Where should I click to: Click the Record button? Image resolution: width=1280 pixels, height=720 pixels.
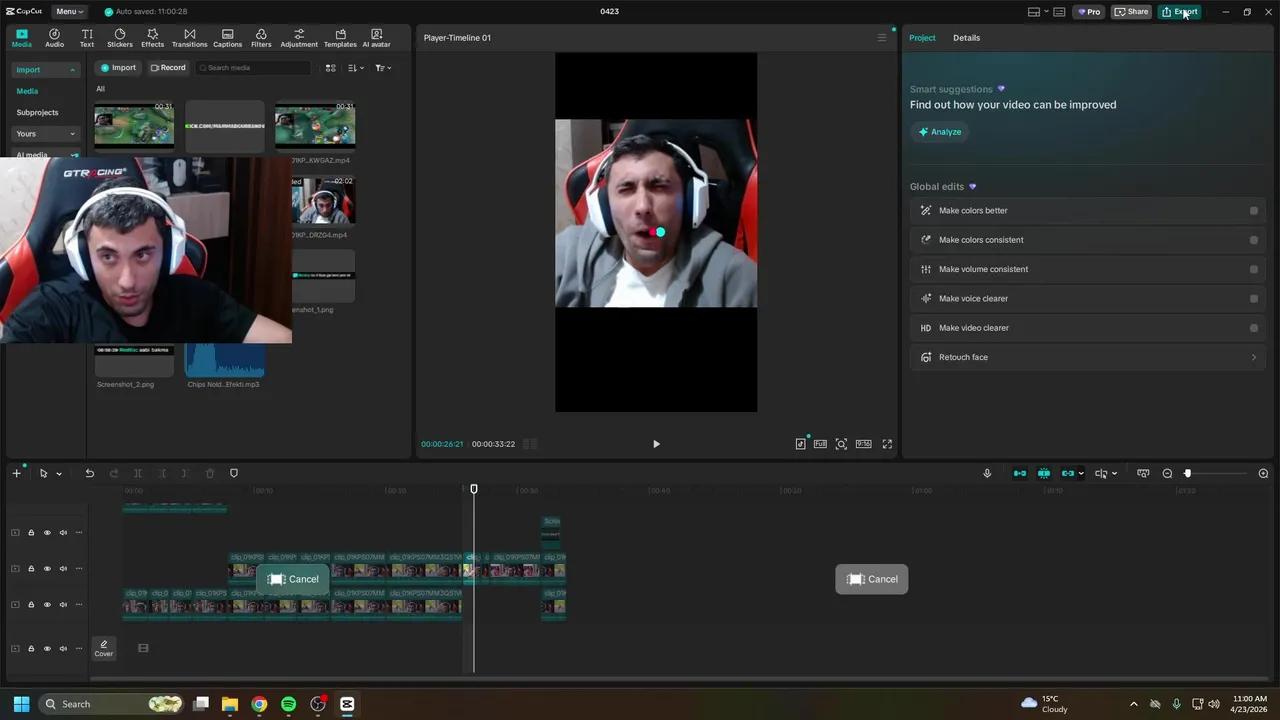point(168,68)
